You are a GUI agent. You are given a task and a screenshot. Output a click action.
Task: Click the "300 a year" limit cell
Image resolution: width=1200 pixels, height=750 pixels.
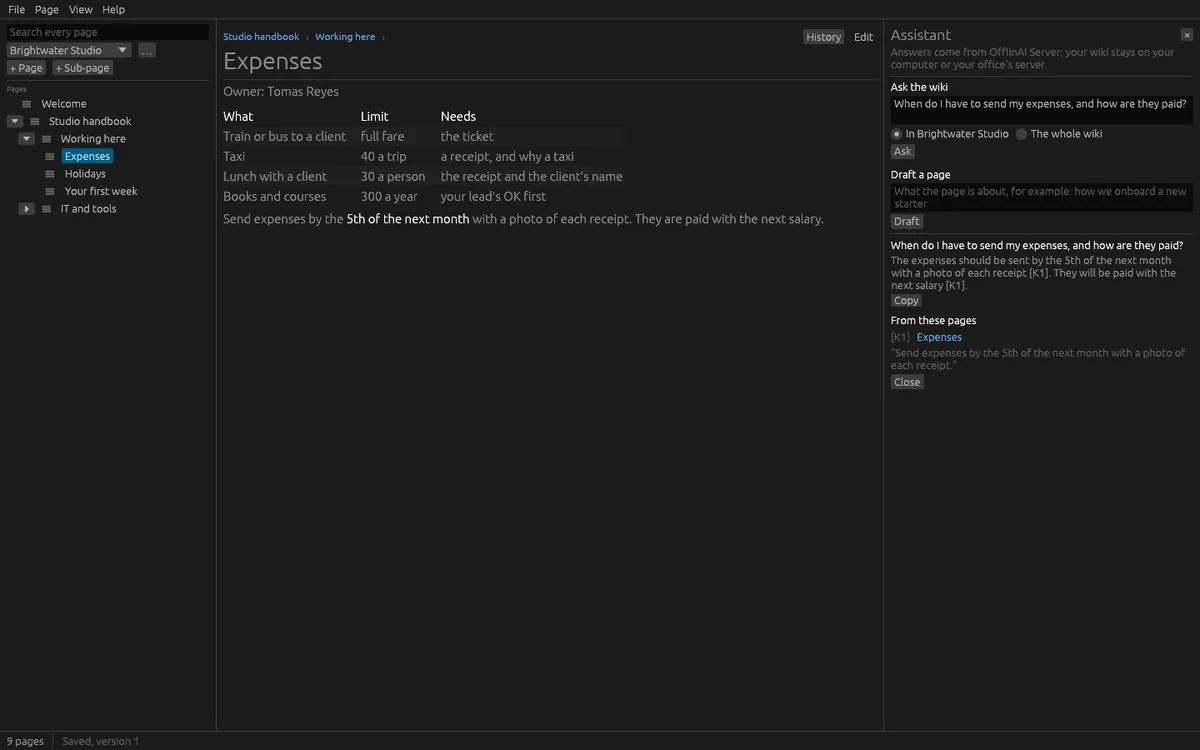click(x=389, y=197)
